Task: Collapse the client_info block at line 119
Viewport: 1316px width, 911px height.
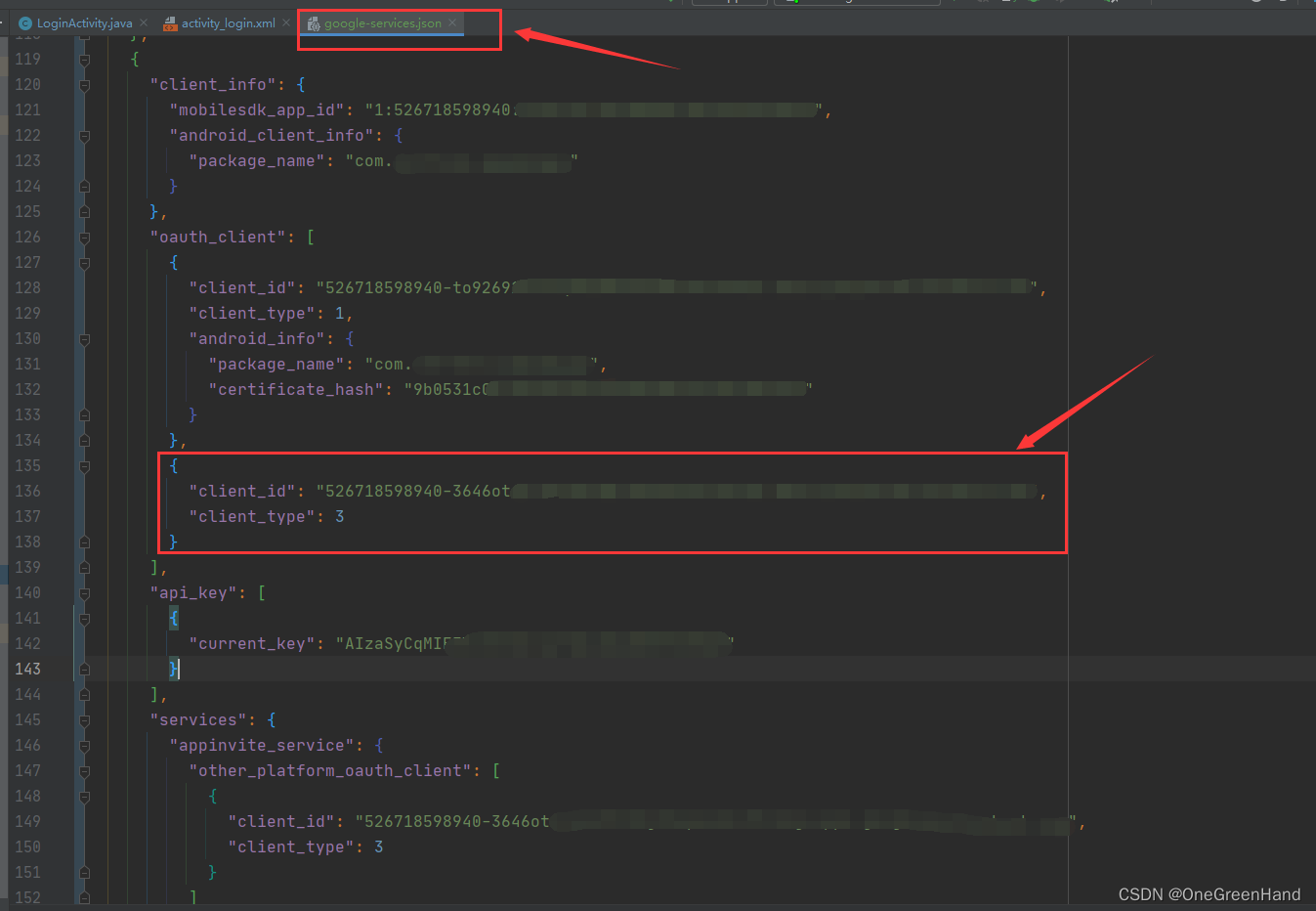Action: (84, 59)
